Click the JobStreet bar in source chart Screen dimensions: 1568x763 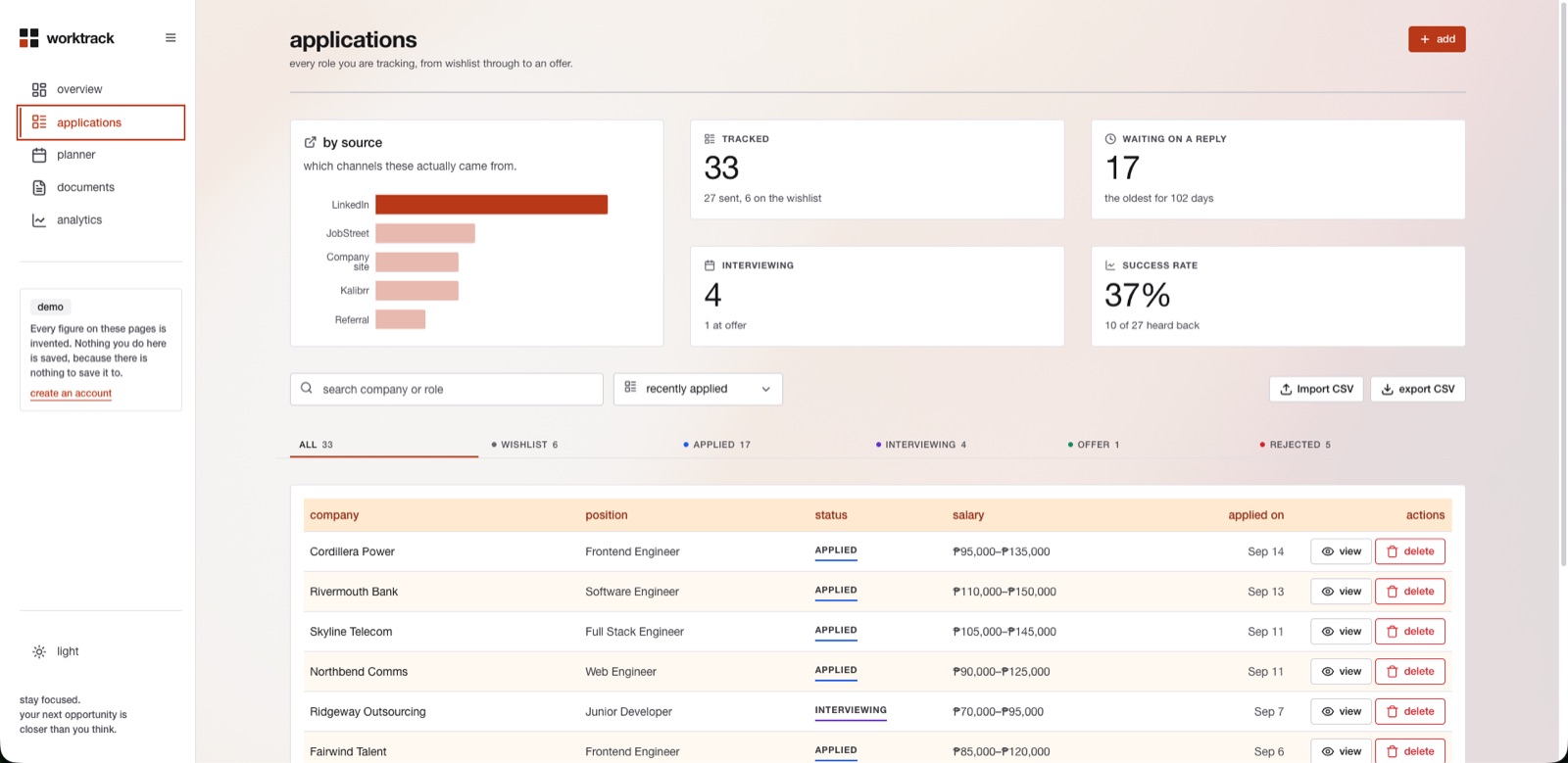point(425,233)
